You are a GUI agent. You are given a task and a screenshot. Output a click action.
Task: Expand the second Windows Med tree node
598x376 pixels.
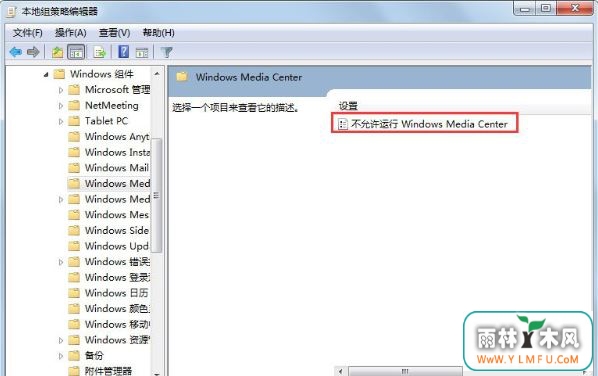point(61,199)
